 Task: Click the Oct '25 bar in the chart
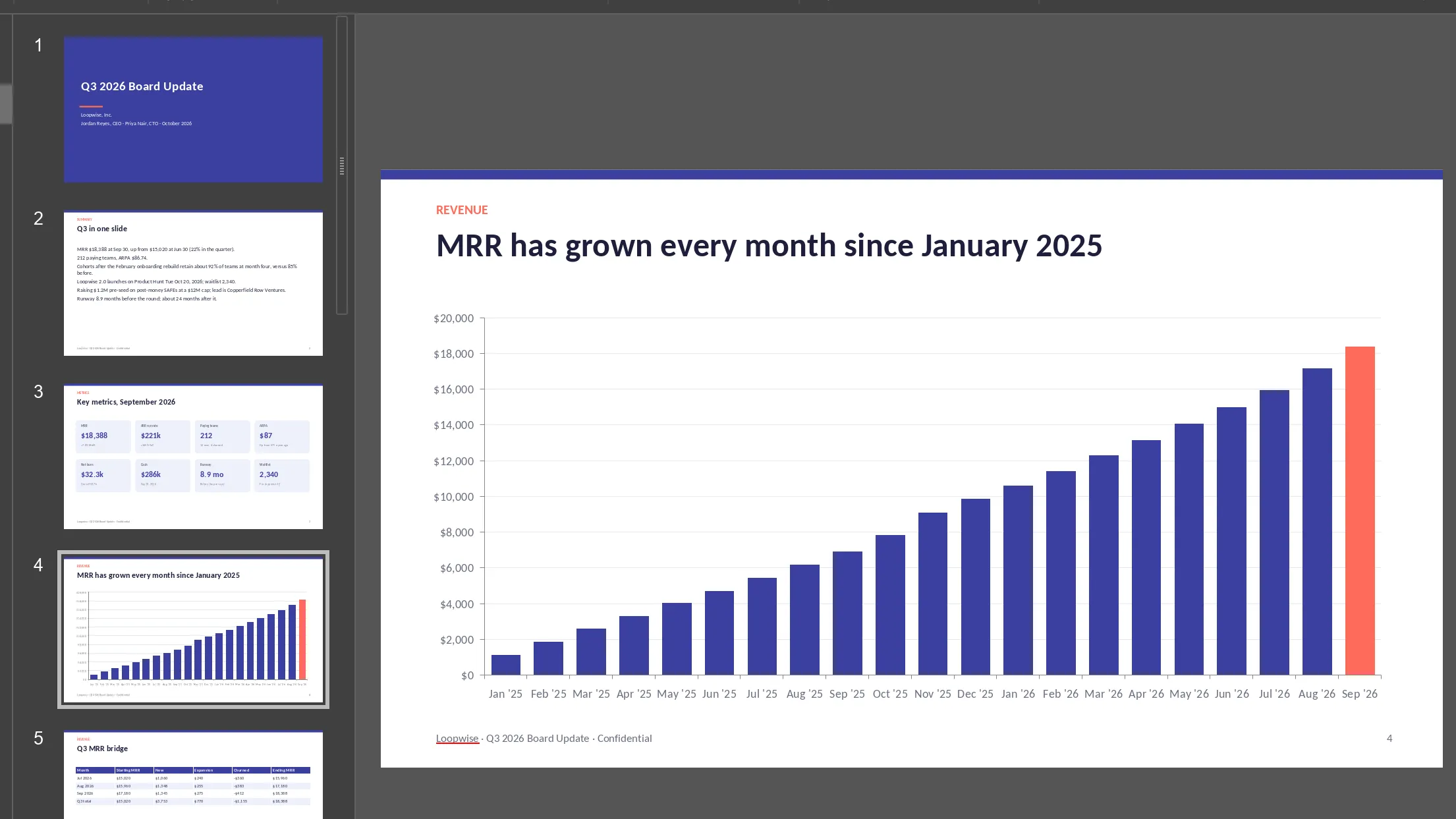pyautogui.click(x=890, y=605)
